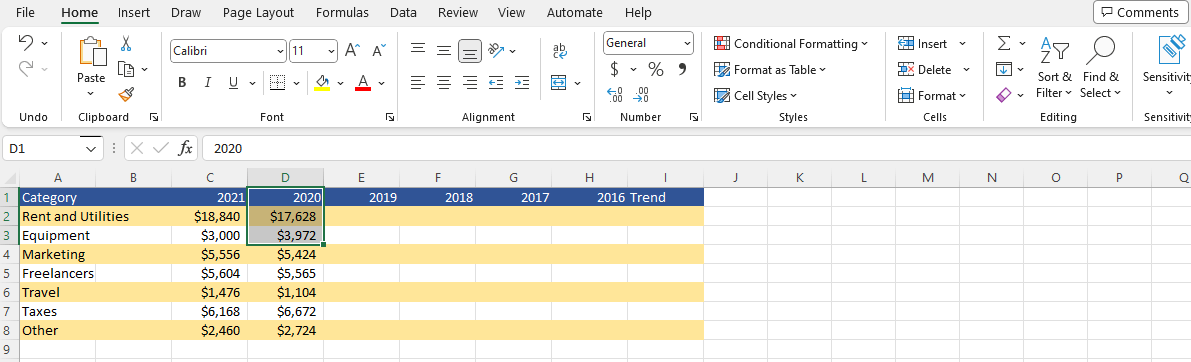Switch to the Page Layout tab
The width and height of the screenshot is (1191, 362).
(x=258, y=12)
